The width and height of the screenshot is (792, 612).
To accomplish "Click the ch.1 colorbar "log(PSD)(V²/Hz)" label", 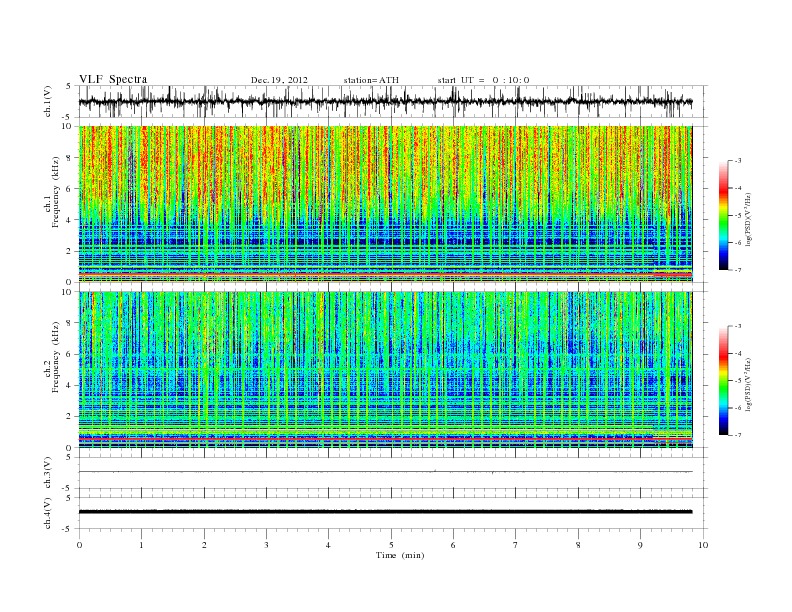I will (749, 219).
